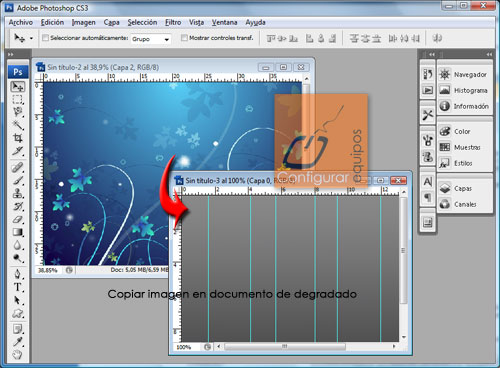
Task: Open the Filtro menu
Action: (173, 22)
